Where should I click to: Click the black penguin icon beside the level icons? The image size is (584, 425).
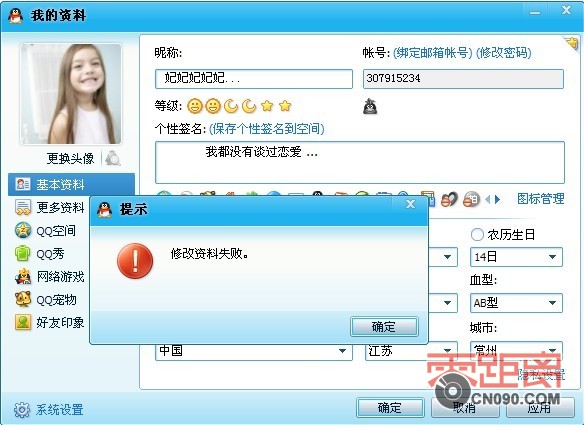(x=370, y=106)
